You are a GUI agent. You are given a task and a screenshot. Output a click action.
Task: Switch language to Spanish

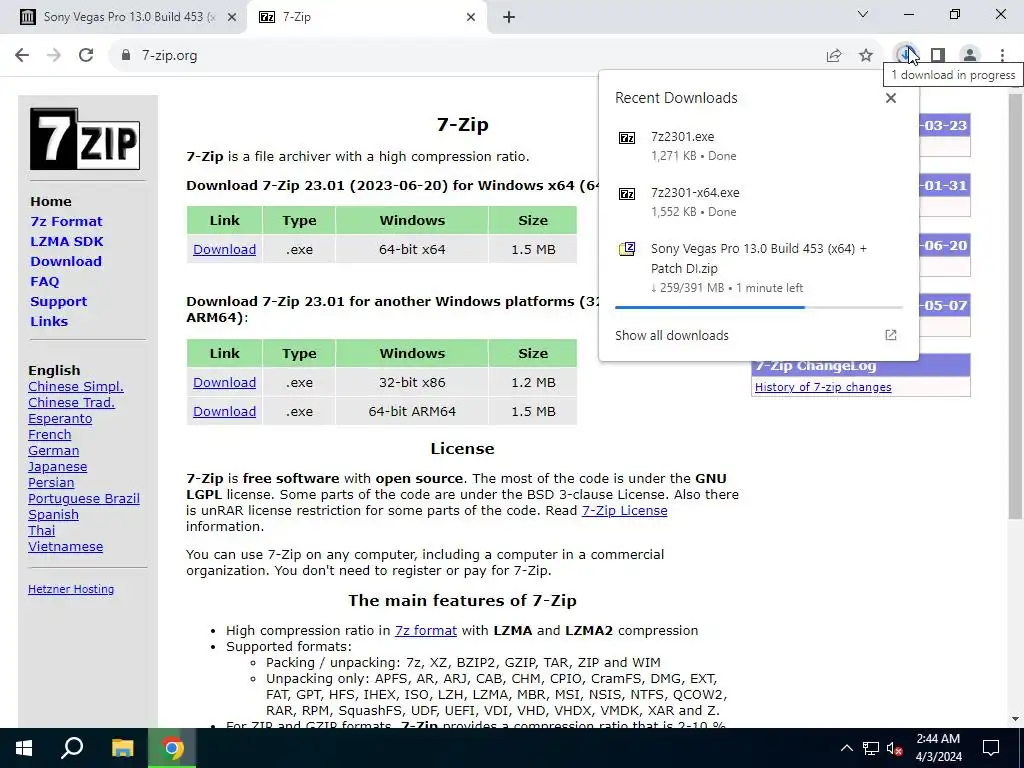(54, 515)
